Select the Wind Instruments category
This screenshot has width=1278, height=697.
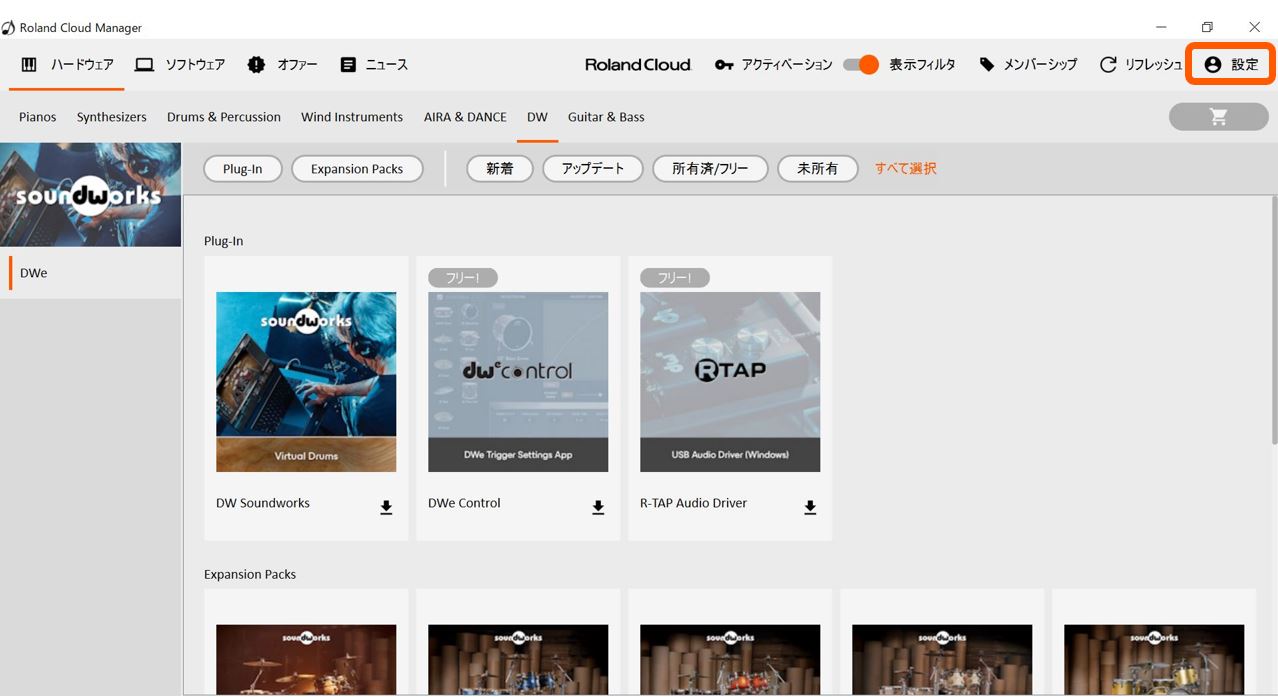[x=352, y=117]
